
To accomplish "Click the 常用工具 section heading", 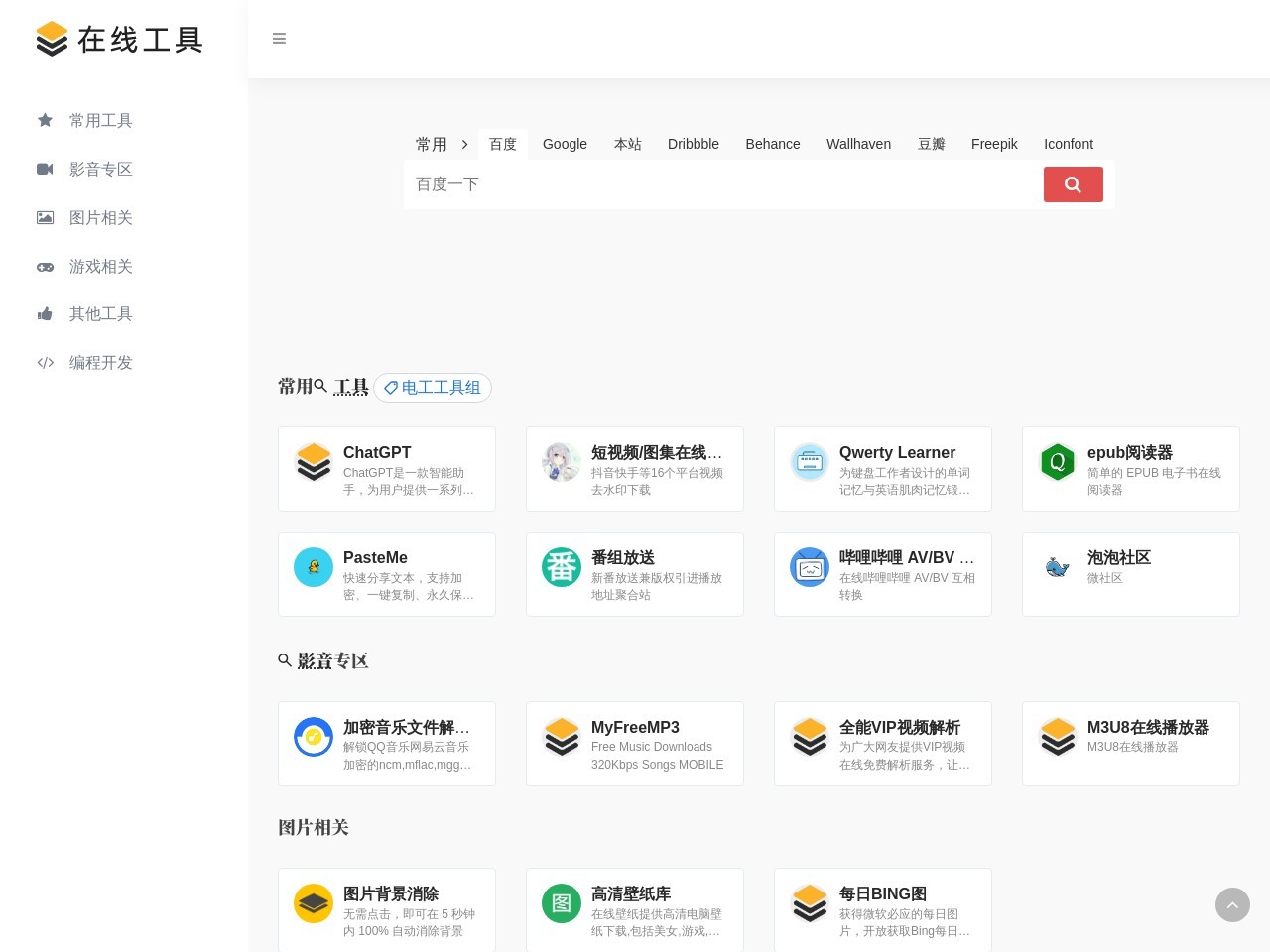I will (323, 387).
